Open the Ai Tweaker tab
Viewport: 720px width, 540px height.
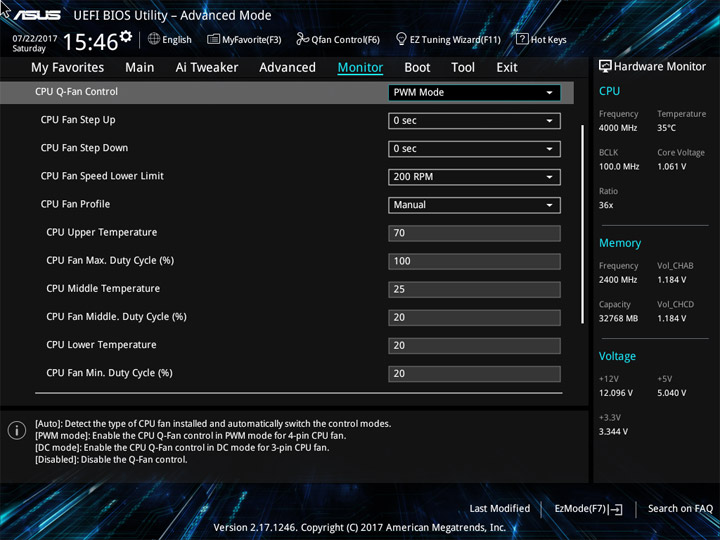[207, 68]
